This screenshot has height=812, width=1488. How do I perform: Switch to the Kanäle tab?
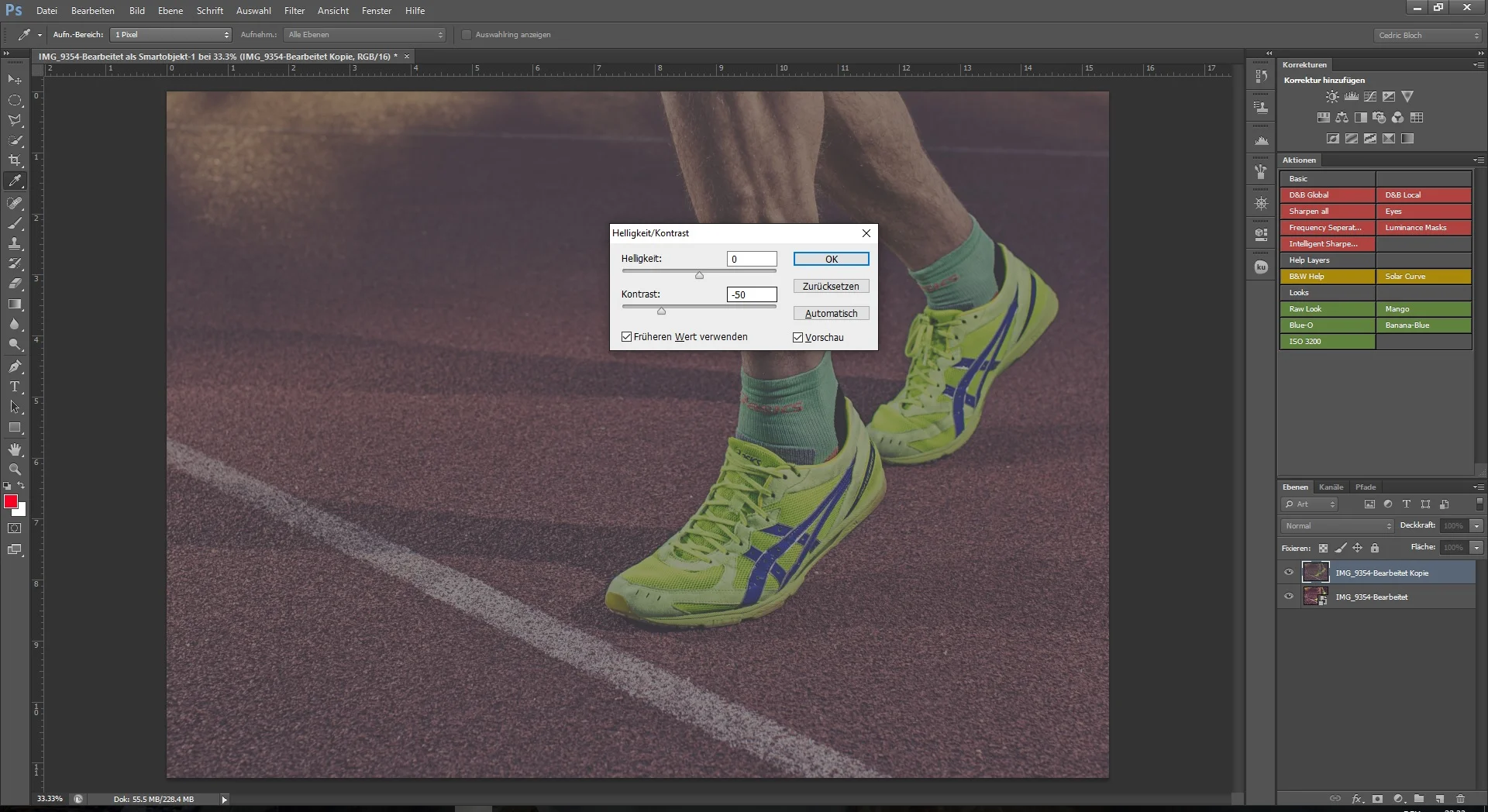tap(1331, 487)
